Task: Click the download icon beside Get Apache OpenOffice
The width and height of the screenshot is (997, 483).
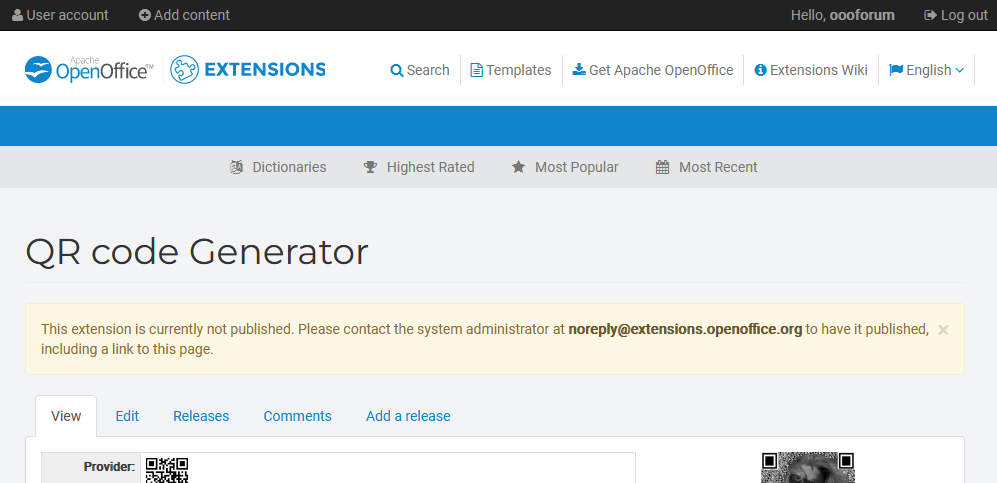Action: click(579, 69)
